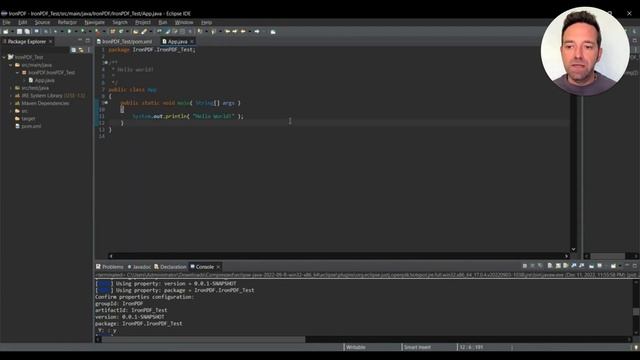The width and height of the screenshot is (640, 360).
Task: Maximize the Package Explorer view
Action: 87,40
